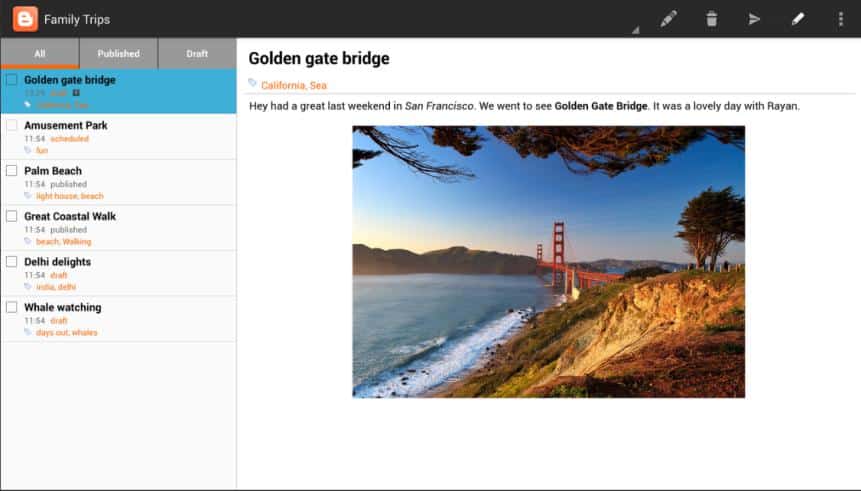Expand the Family Trips blog selector triangle
Screen dimensions: 861x491
(634, 31)
